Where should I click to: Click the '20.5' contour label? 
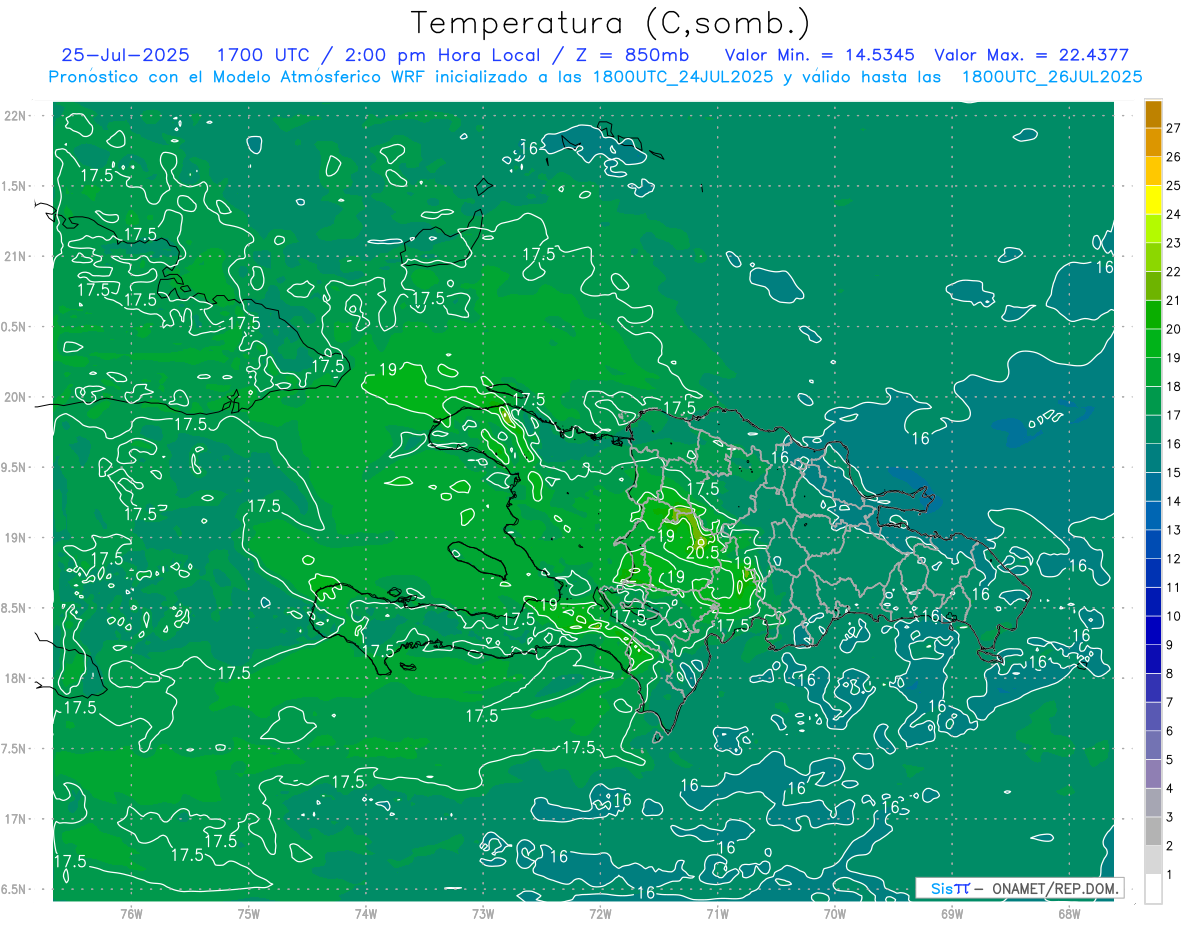click(x=703, y=552)
